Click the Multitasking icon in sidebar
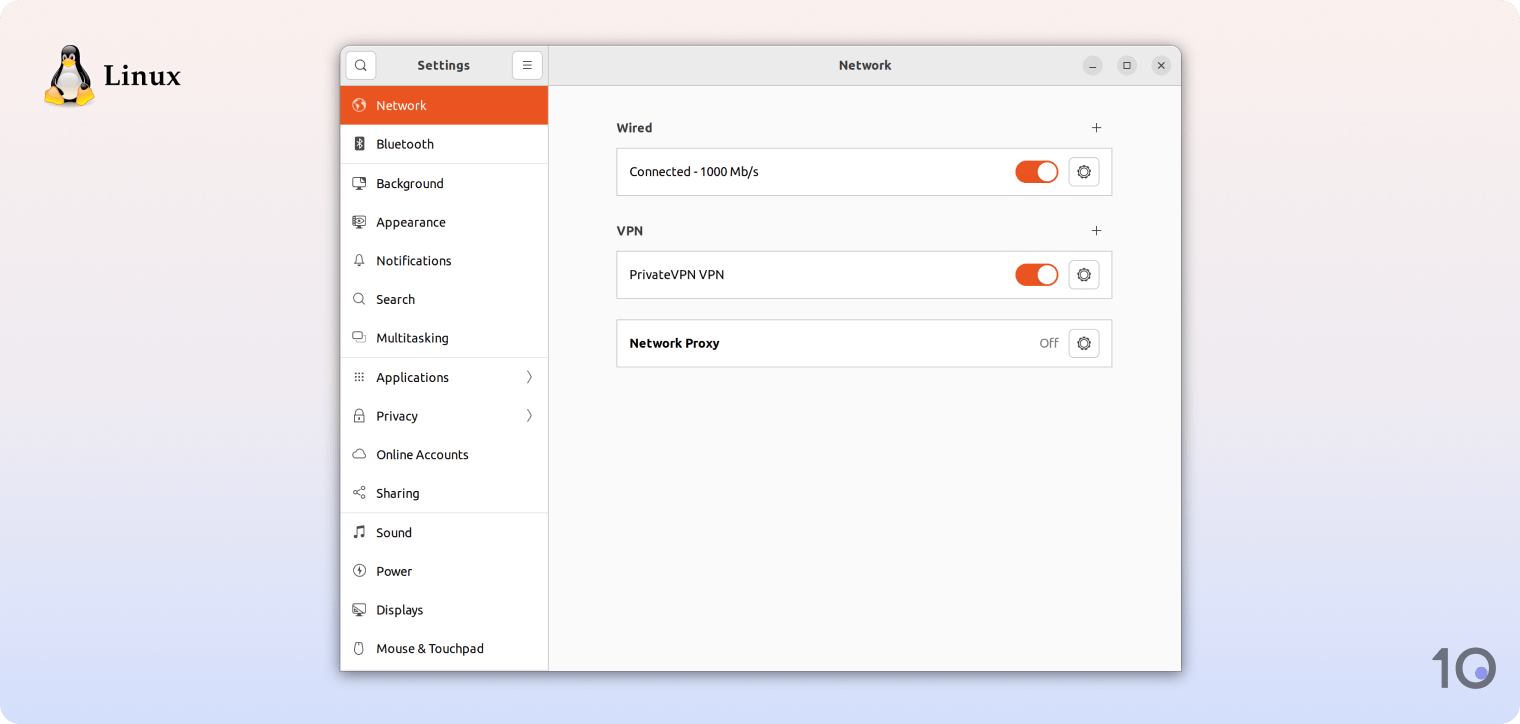Image resolution: width=1520 pixels, height=724 pixels. [x=359, y=338]
